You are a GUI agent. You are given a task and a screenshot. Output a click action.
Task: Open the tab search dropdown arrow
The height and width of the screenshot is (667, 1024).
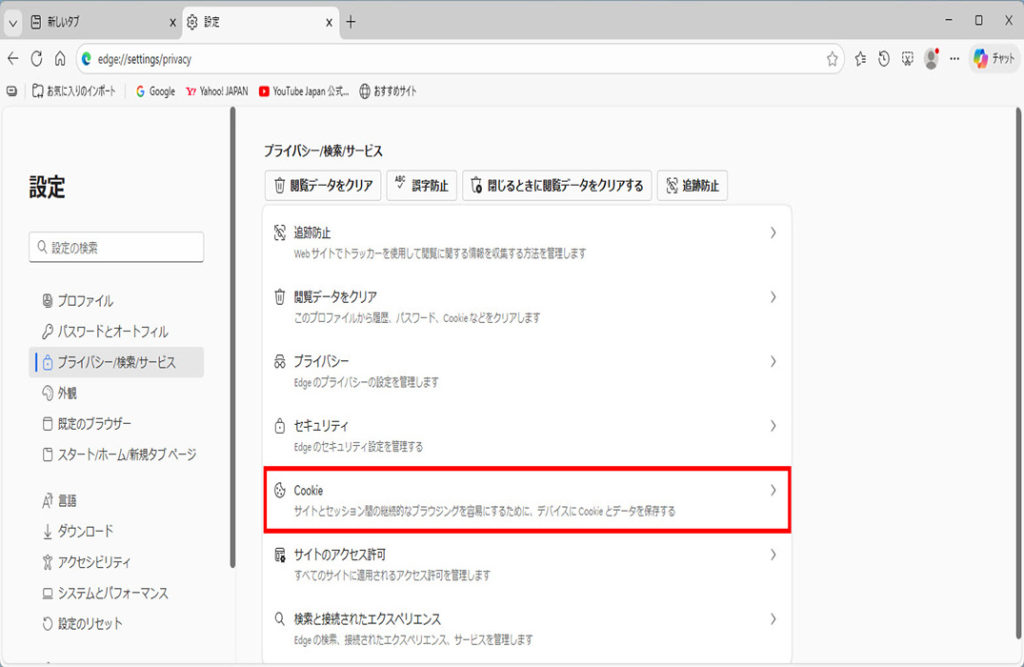tap(13, 22)
